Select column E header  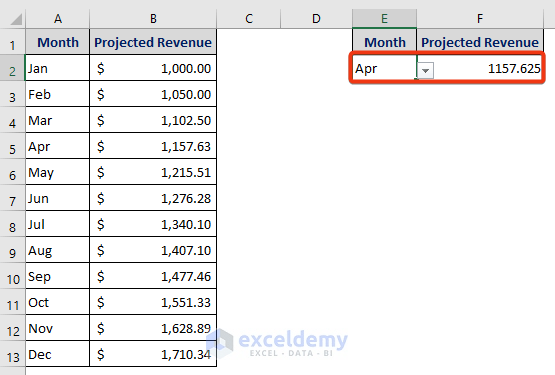[x=384, y=18]
